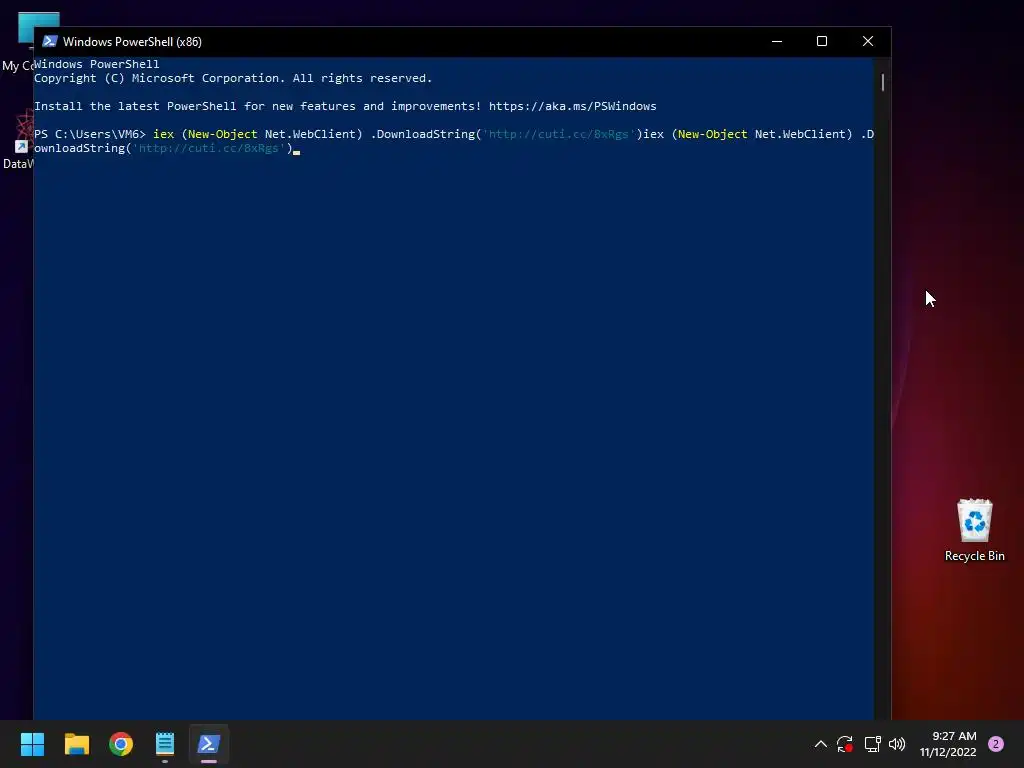Maximize the PowerShell window

click(x=822, y=41)
